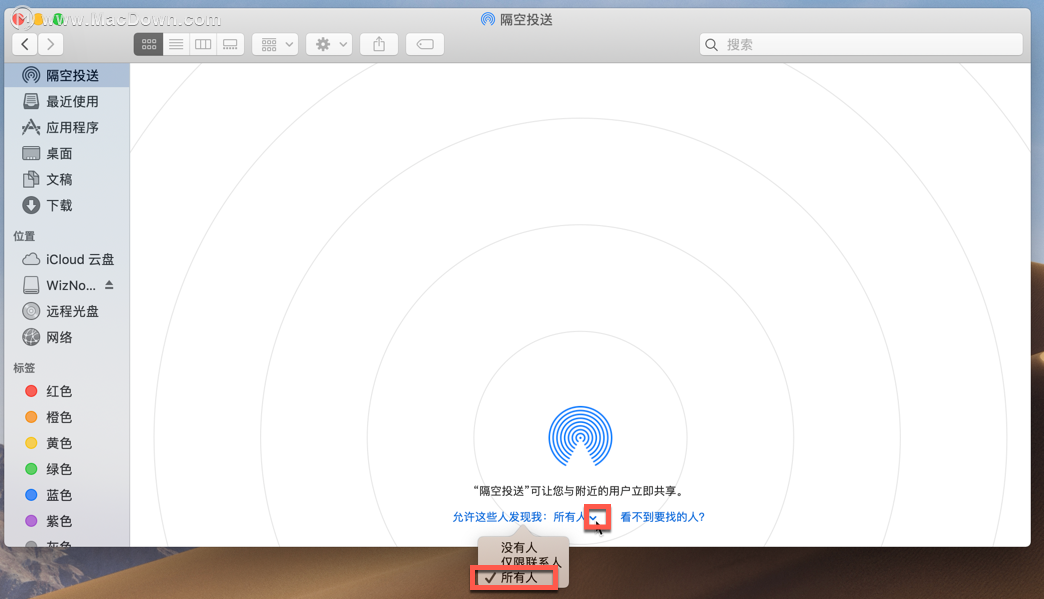Screen dimensions: 1044x599
Task: Open 网络 in the sidebar
Action: point(67,337)
